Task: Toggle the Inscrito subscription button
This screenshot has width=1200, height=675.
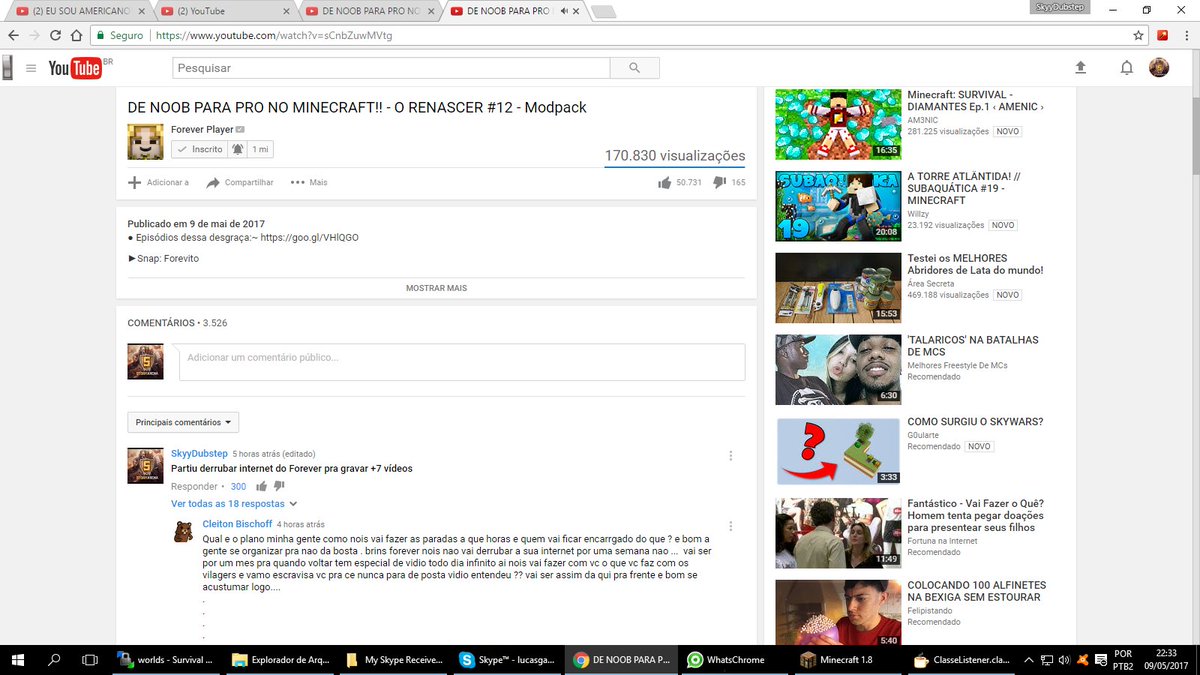Action: 199,149
